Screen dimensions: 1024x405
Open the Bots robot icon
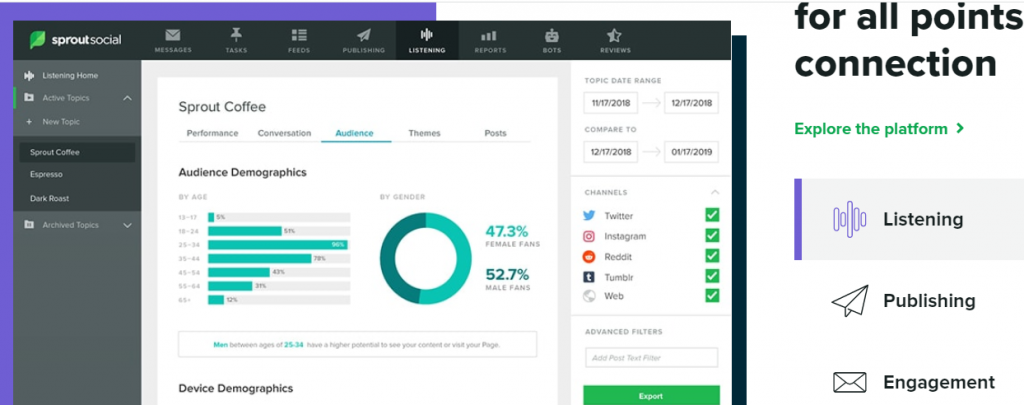click(552, 35)
